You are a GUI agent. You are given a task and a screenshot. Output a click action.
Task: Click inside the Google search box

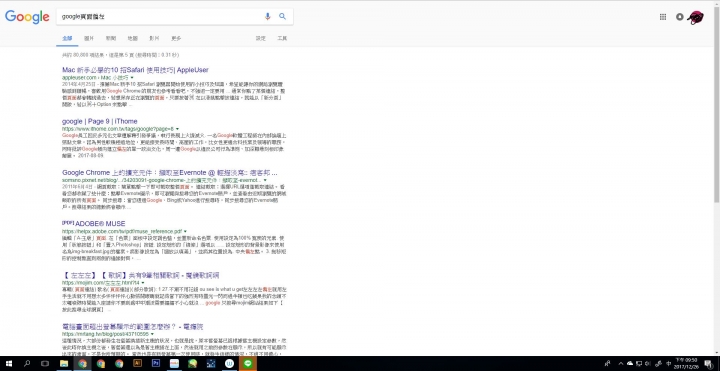pos(161,17)
